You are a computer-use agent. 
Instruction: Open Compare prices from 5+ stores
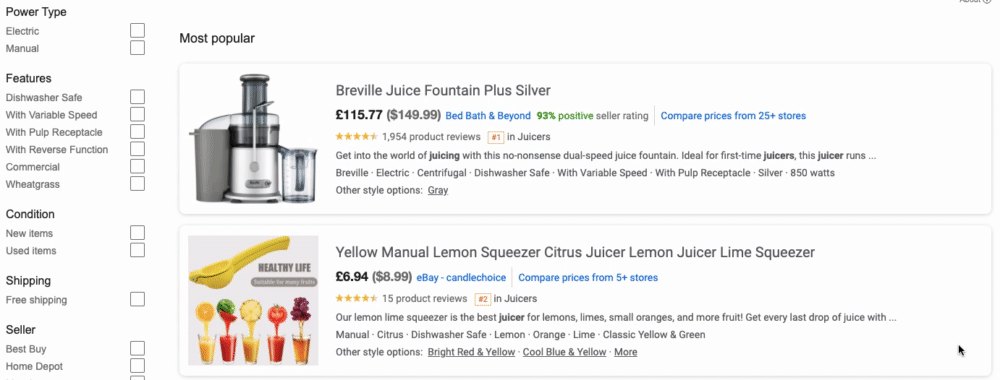pos(587,278)
